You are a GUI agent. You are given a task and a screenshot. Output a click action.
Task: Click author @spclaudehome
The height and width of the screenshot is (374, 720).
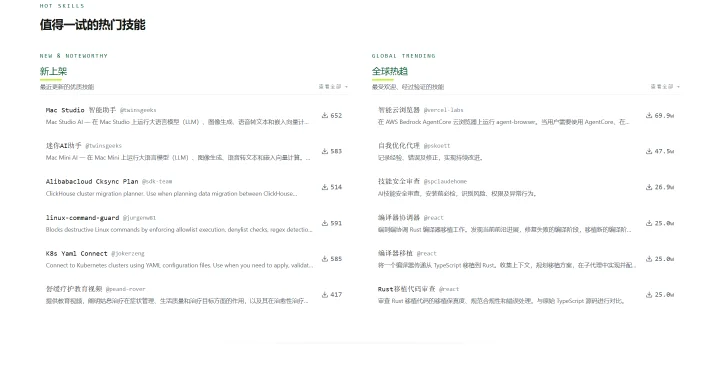coord(445,181)
